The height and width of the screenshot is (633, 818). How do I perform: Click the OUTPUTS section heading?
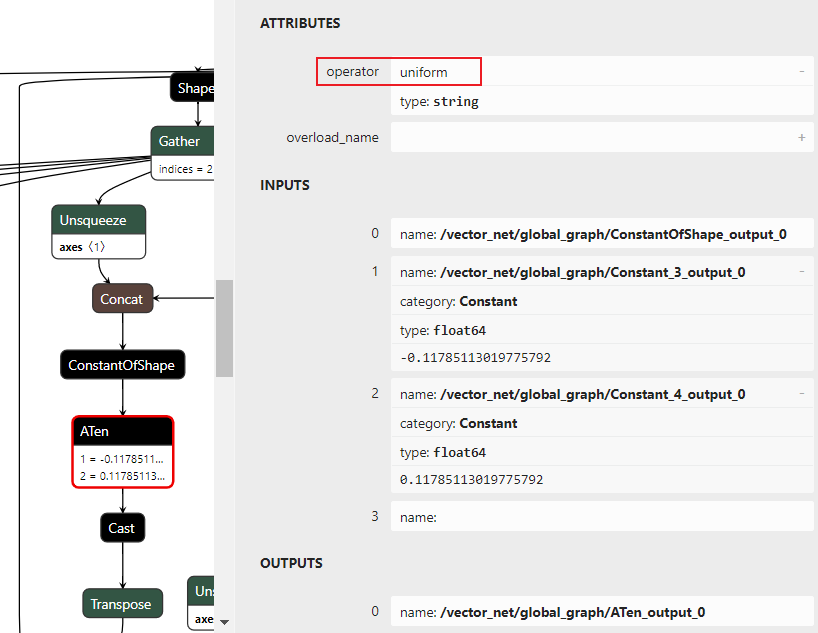[x=291, y=563]
